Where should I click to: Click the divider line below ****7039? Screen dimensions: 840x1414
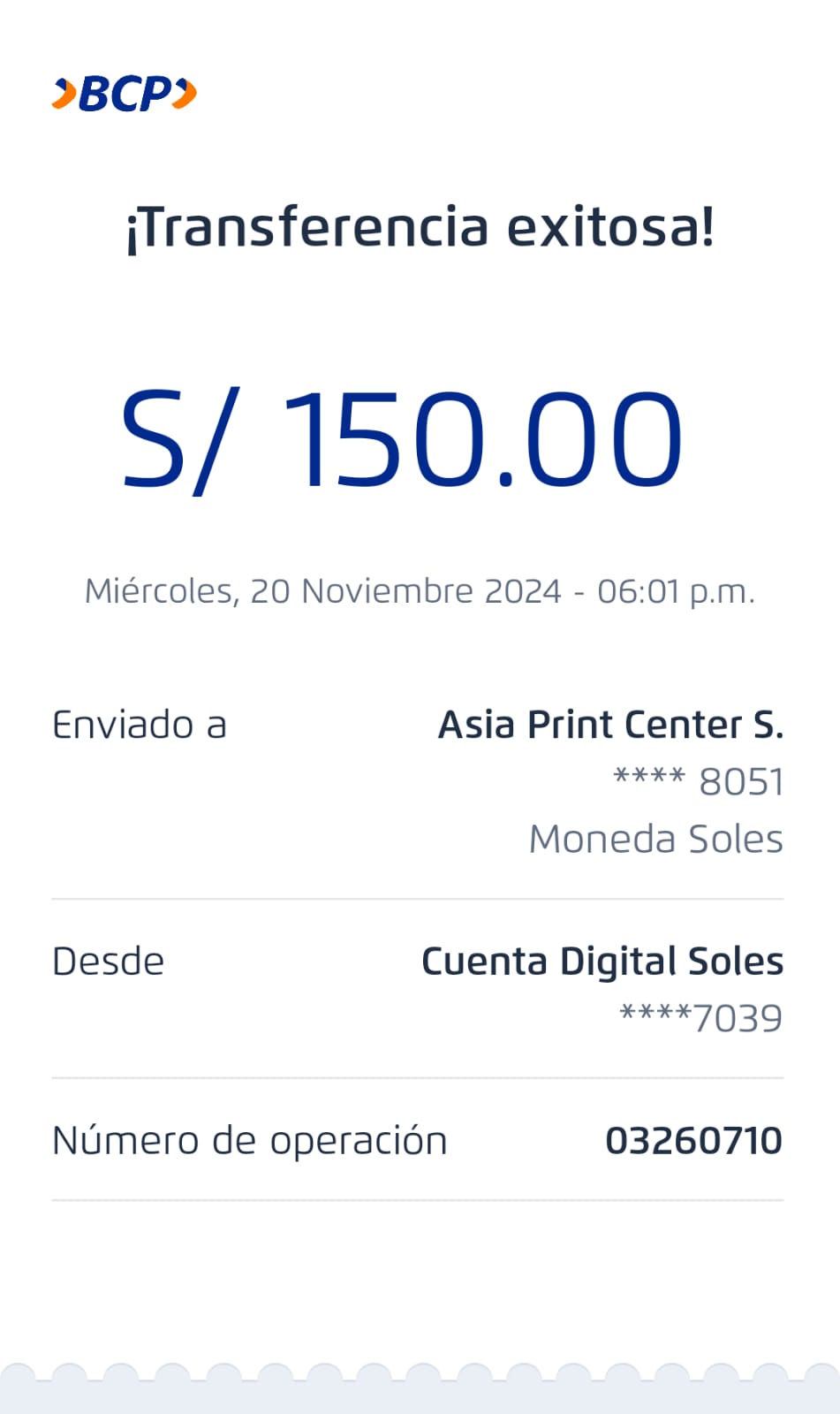click(x=418, y=1077)
